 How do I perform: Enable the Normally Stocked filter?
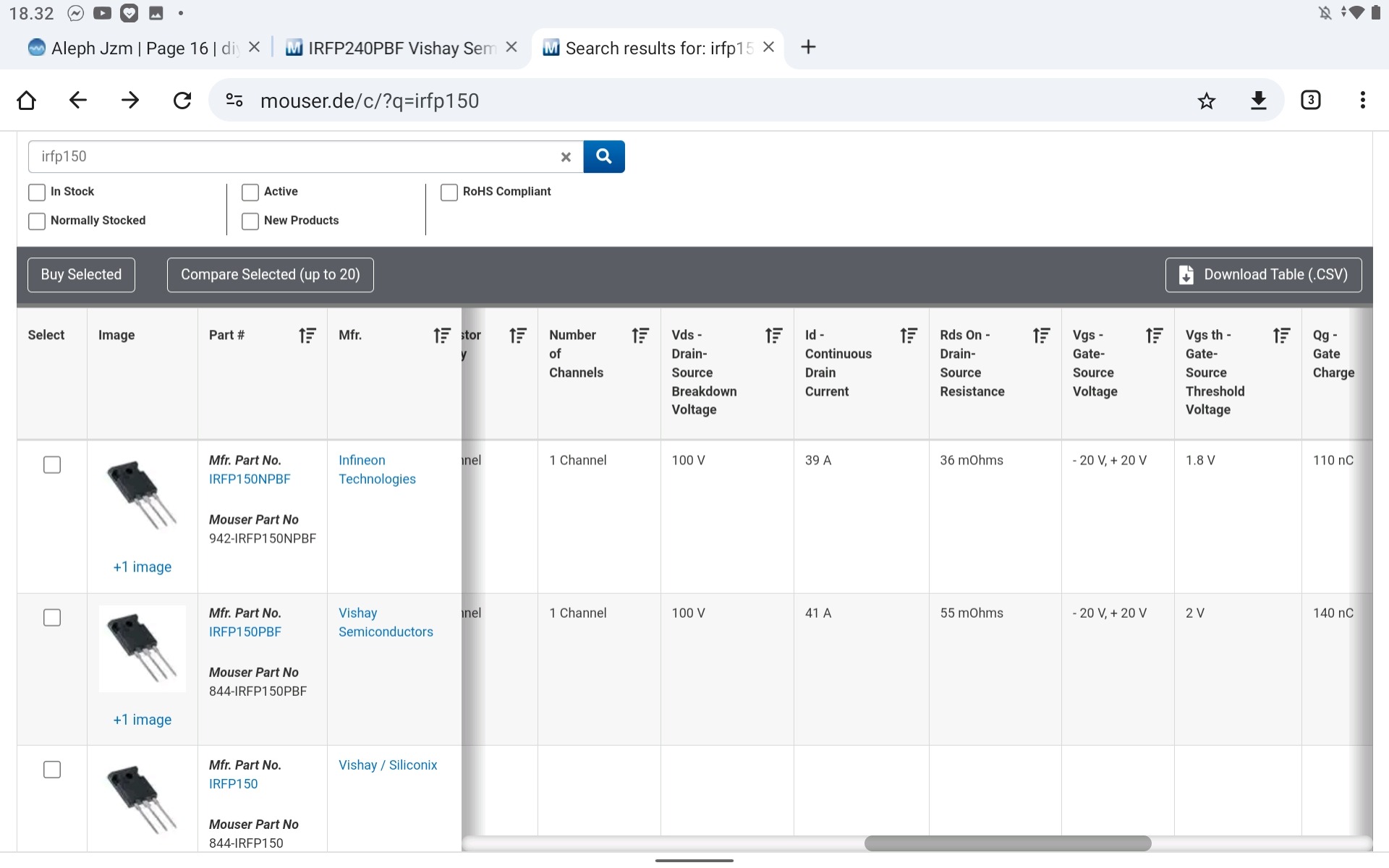[37, 221]
